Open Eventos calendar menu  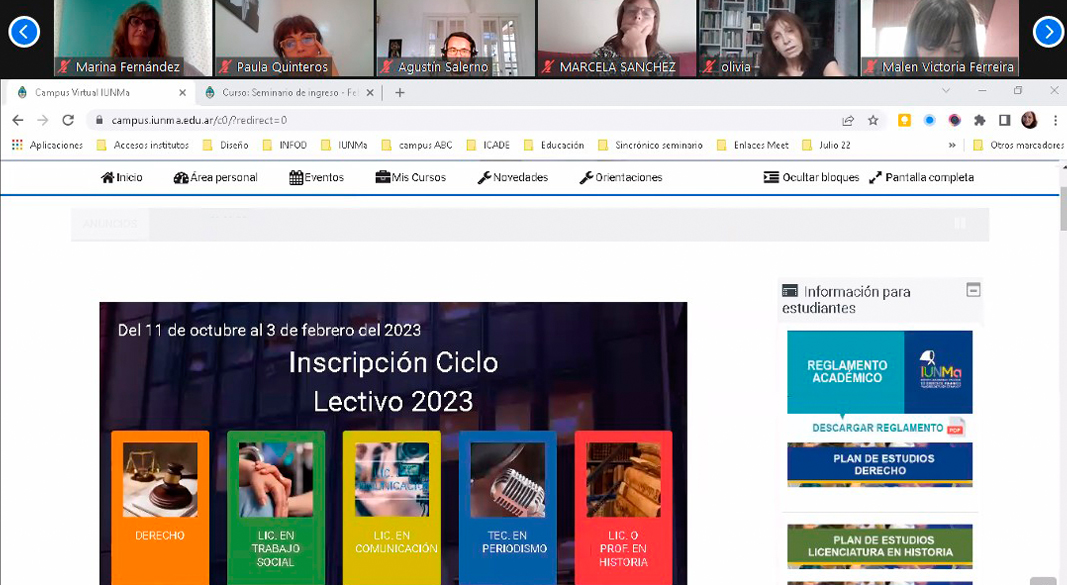pyautogui.click(x=316, y=178)
